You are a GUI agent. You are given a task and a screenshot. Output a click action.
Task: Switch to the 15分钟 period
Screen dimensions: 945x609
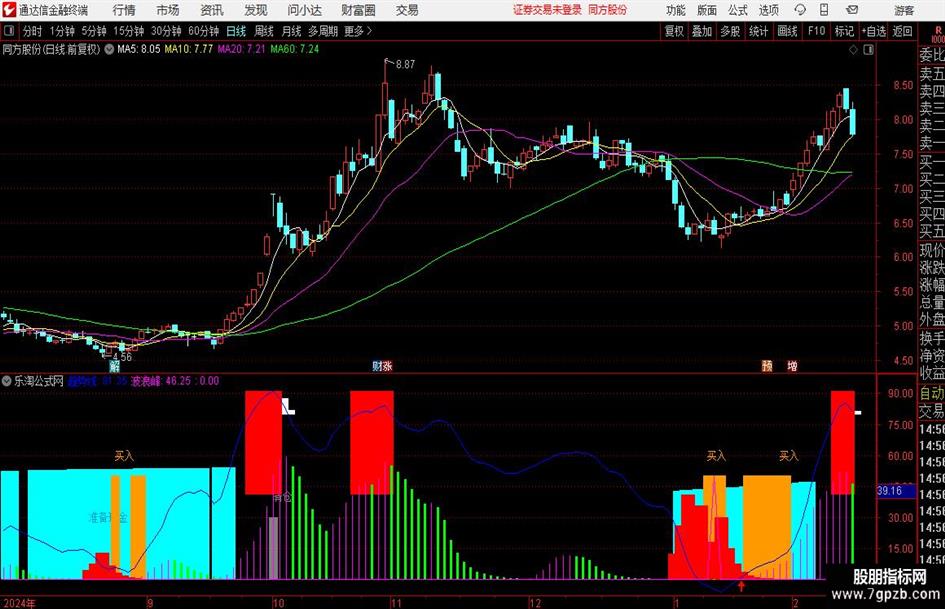pyautogui.click(x=128, y=31)
